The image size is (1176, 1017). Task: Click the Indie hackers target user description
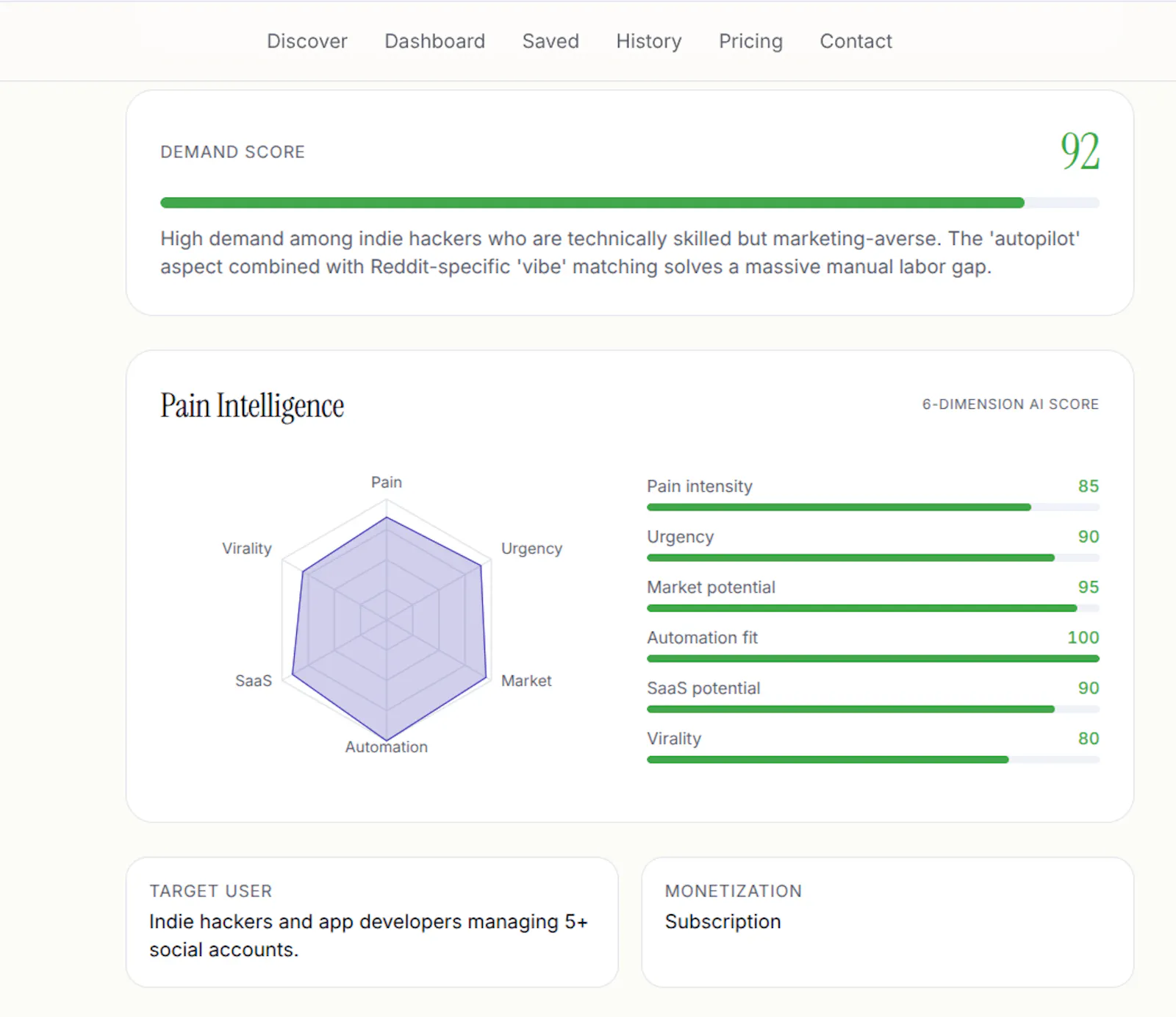click(x=368, y=935)
